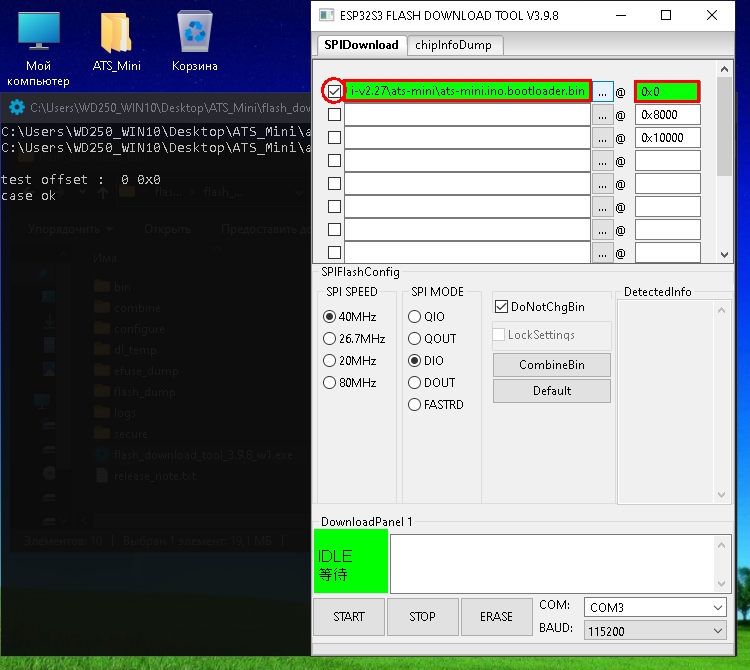The width and height of the screenshot is (750, 670).
Task: Select QOUT SPI mode
Action: (432, 339)
